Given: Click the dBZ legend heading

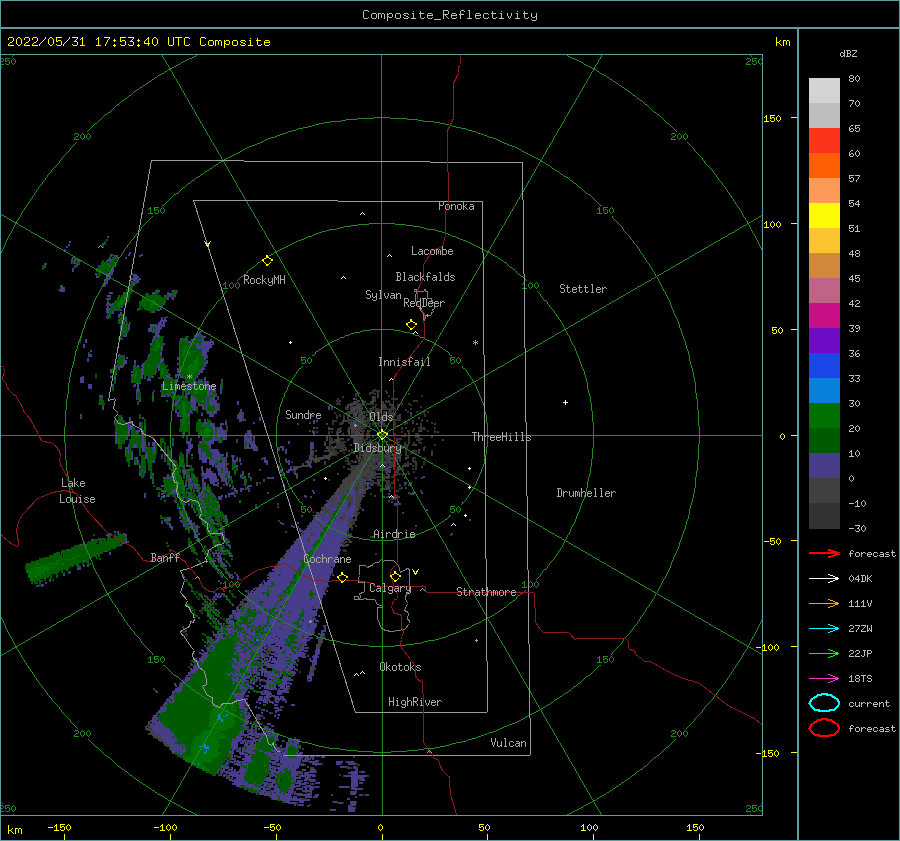Looking at the screenshot, I should coord(848,53).
